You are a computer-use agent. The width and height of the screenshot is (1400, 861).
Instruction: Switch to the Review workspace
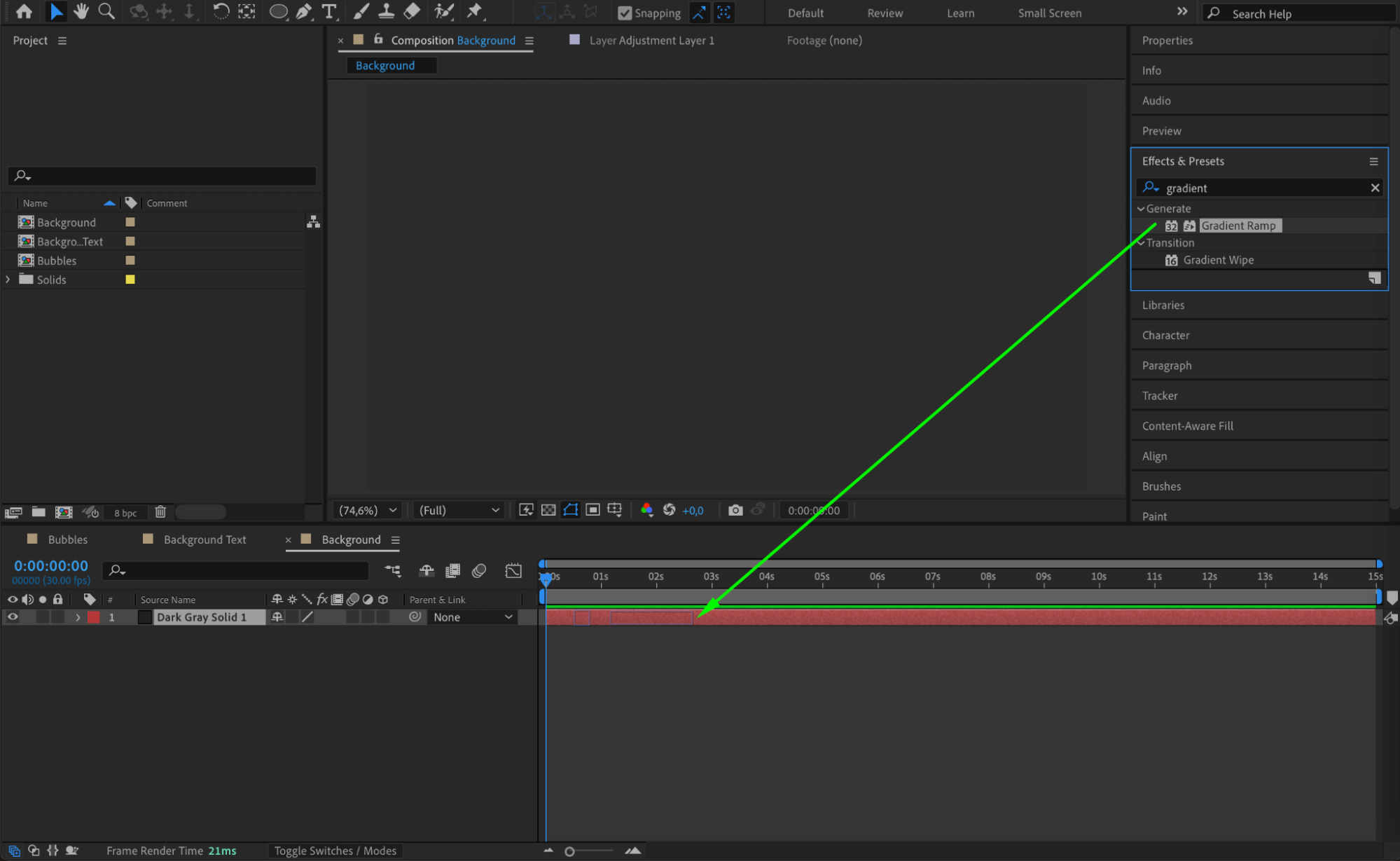click(x=885, y=13)
